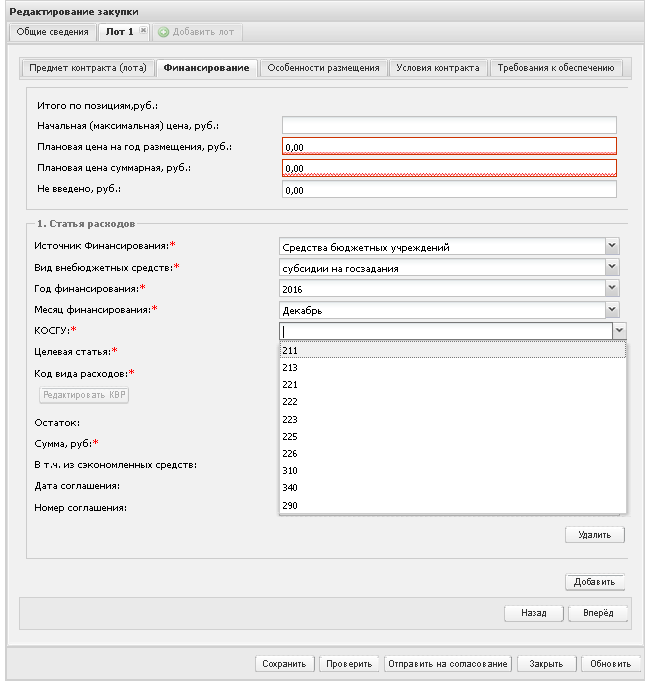646x689 pixels.
Task: Select the Финансирование tab
Action: (207, 68)
